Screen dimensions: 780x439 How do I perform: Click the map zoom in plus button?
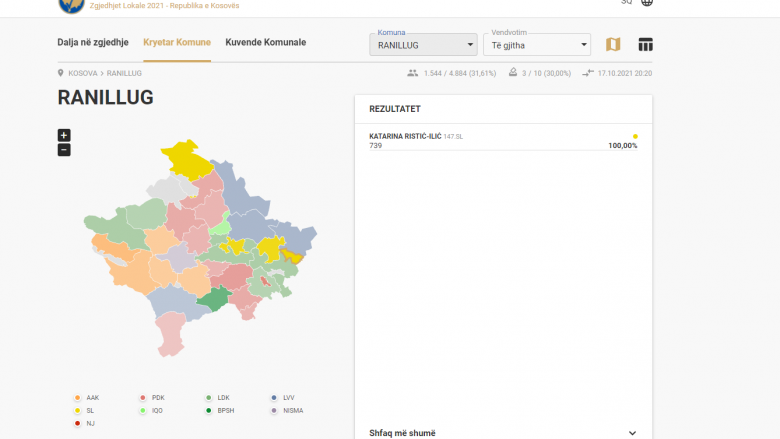coord(64,135)
